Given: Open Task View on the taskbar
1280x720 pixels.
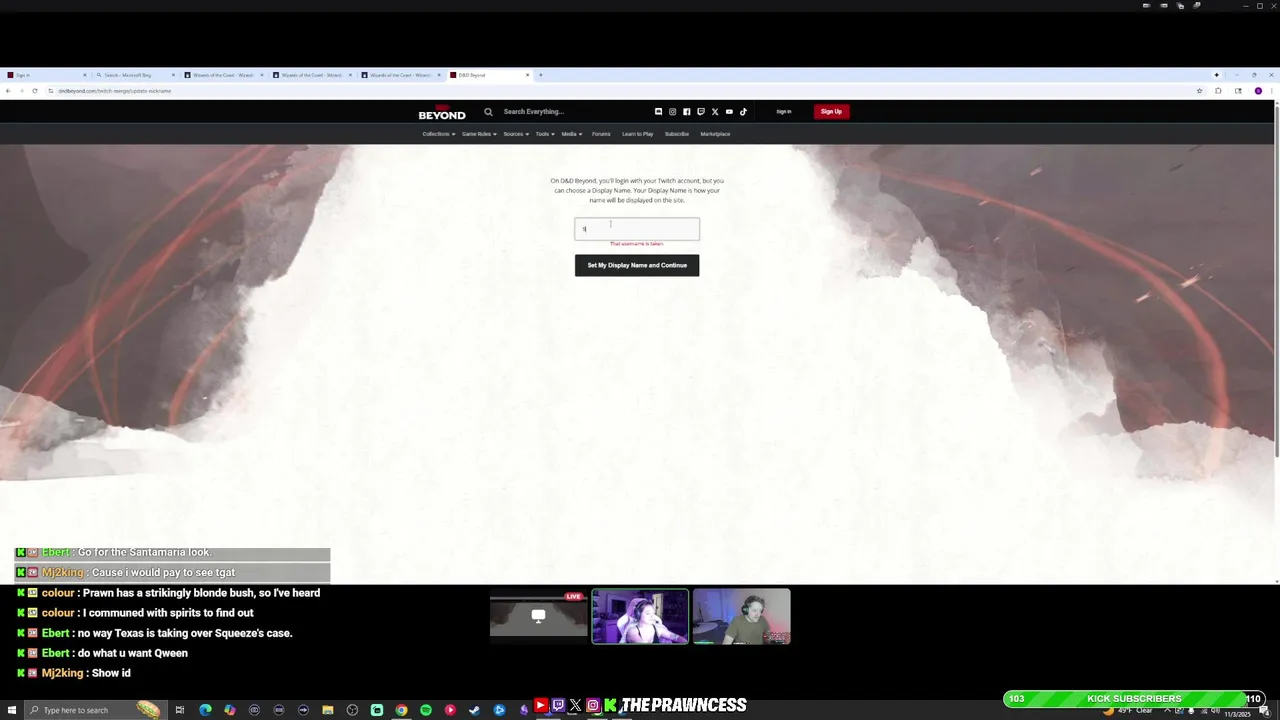Looking at the screenshot, I should point(180,710).
